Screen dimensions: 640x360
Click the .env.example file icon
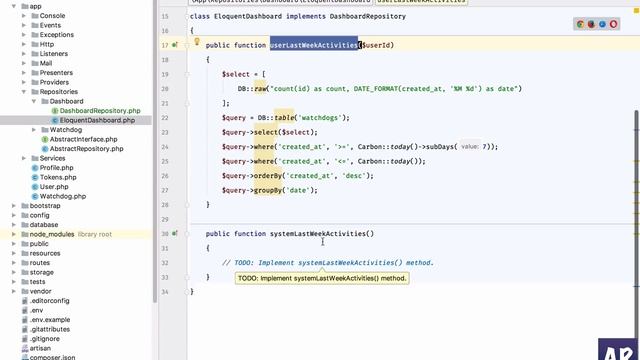tap(25, 320)
